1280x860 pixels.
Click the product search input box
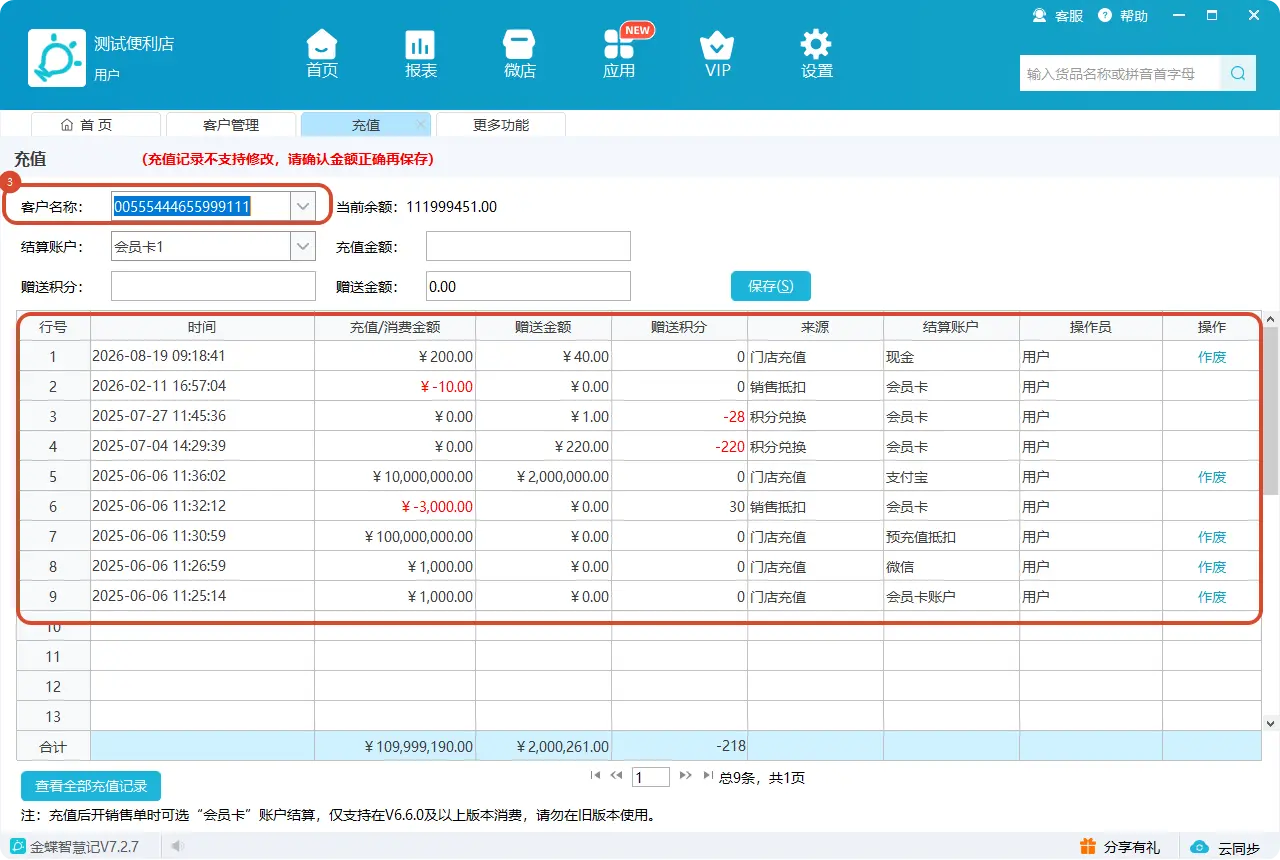[1120, 73]
